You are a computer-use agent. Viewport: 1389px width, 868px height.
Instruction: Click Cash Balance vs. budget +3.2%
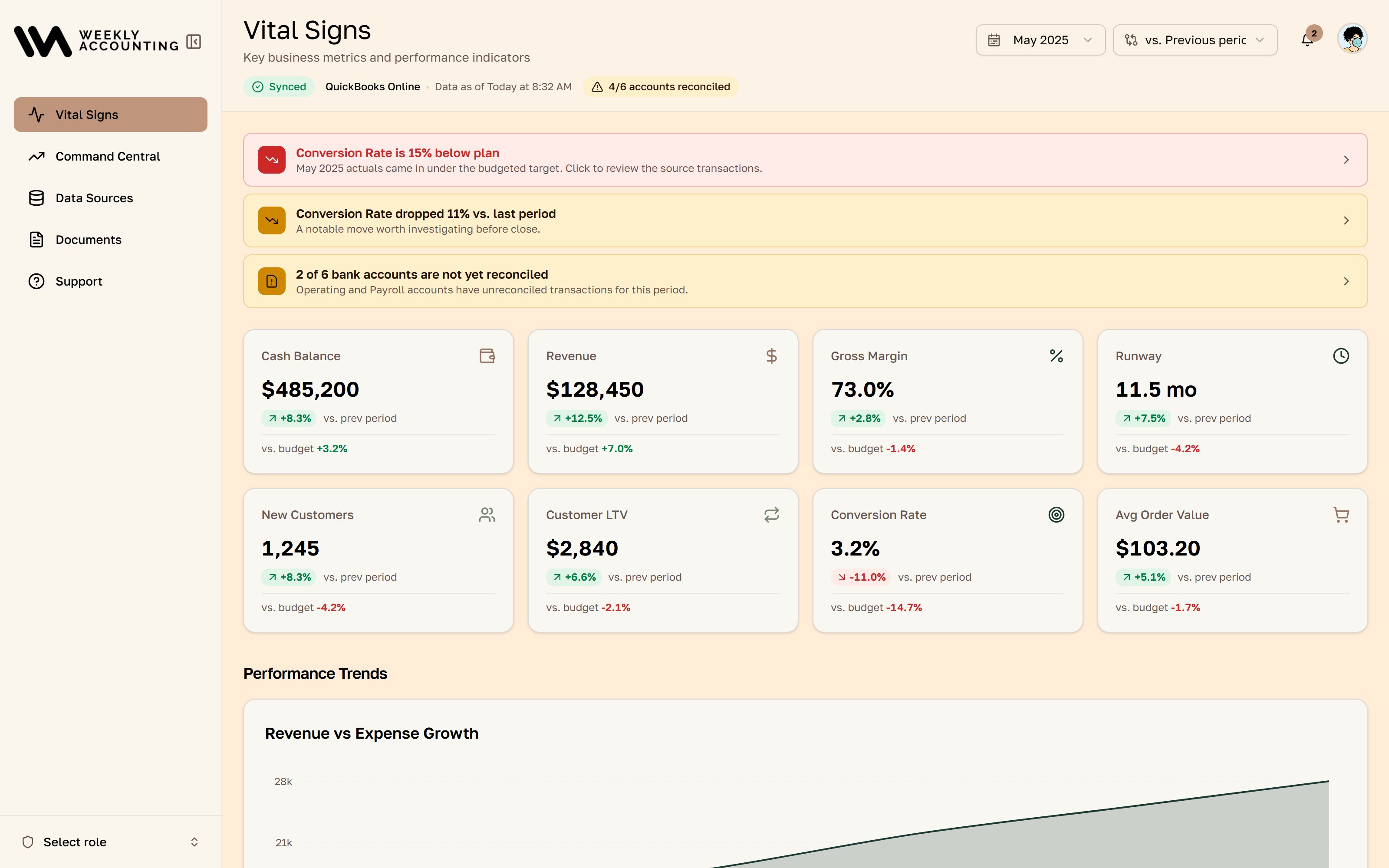pos(304,449)
